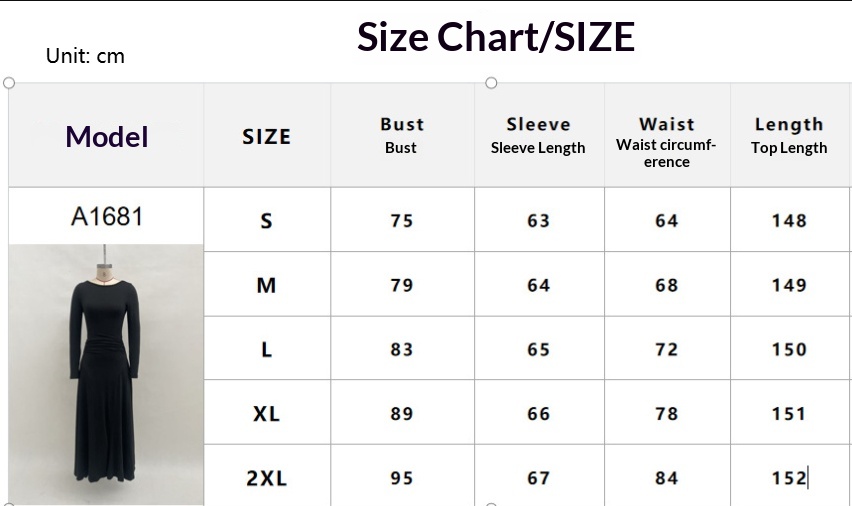Click the black dress product image
The width and height of the screenshot is (852, 506).
point(105,374)
